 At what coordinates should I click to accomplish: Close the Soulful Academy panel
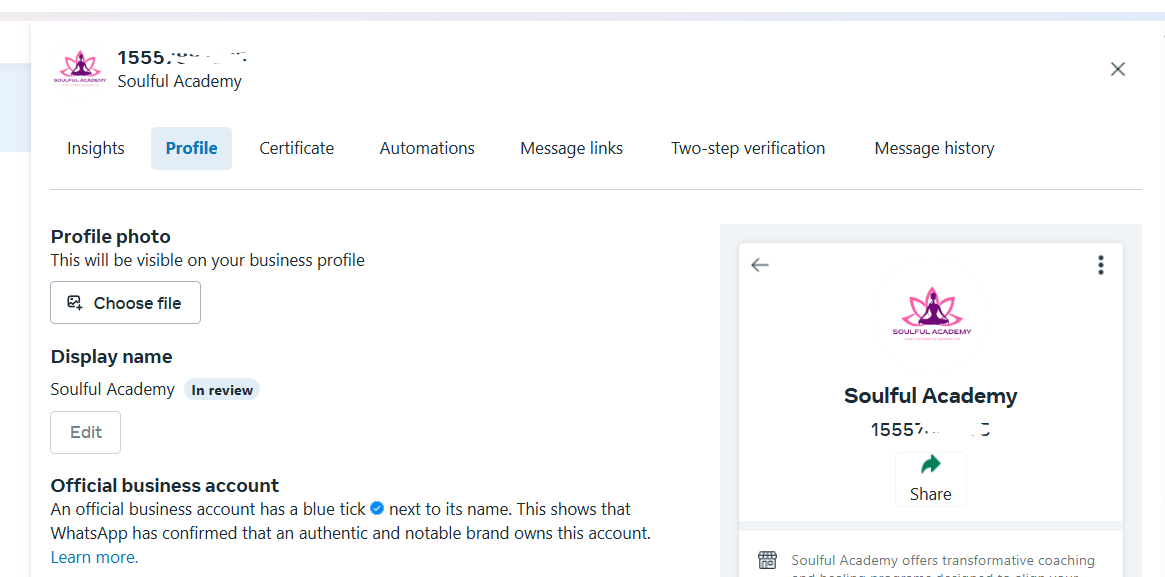pyautogui.click(x=1117, y=69)
